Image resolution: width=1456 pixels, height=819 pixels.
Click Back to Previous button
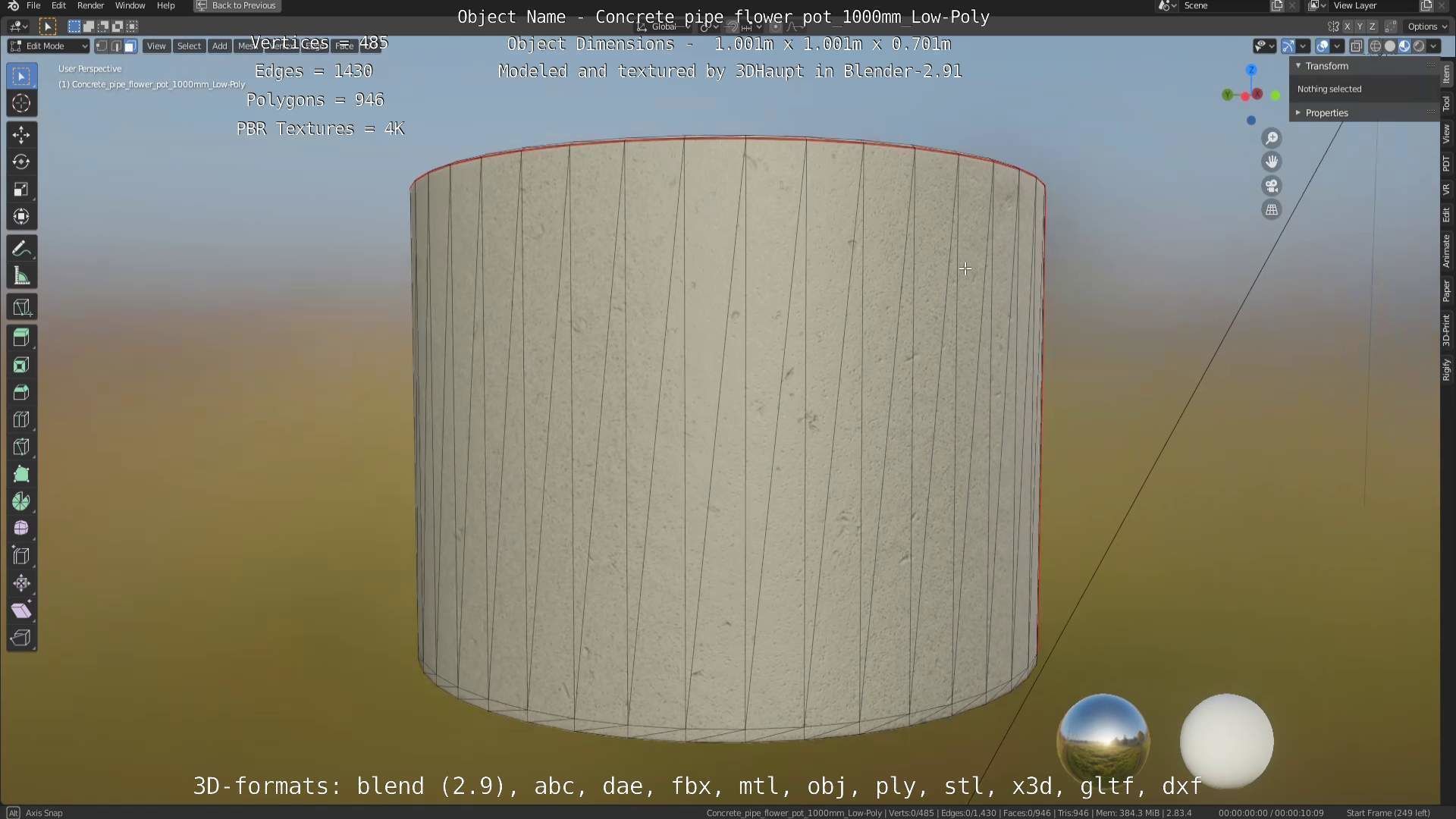coord(237,5)
